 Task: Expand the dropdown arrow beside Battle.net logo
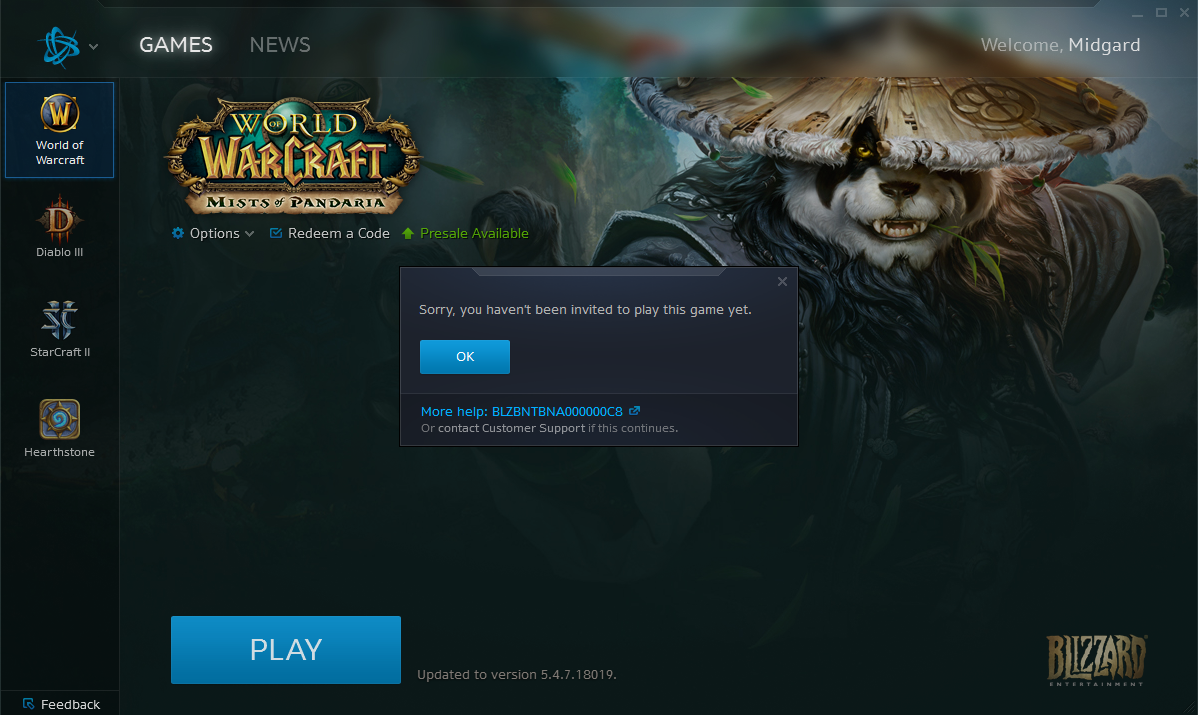point(93,47)
